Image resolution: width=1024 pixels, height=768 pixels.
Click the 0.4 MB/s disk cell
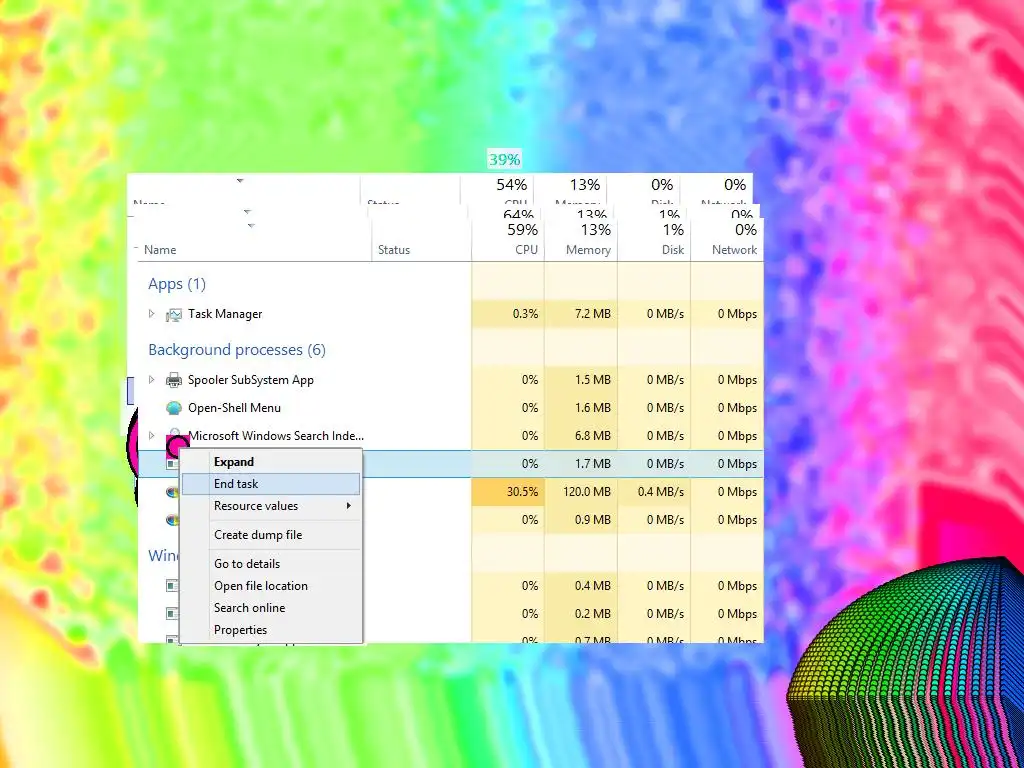(x=654, y=492)
